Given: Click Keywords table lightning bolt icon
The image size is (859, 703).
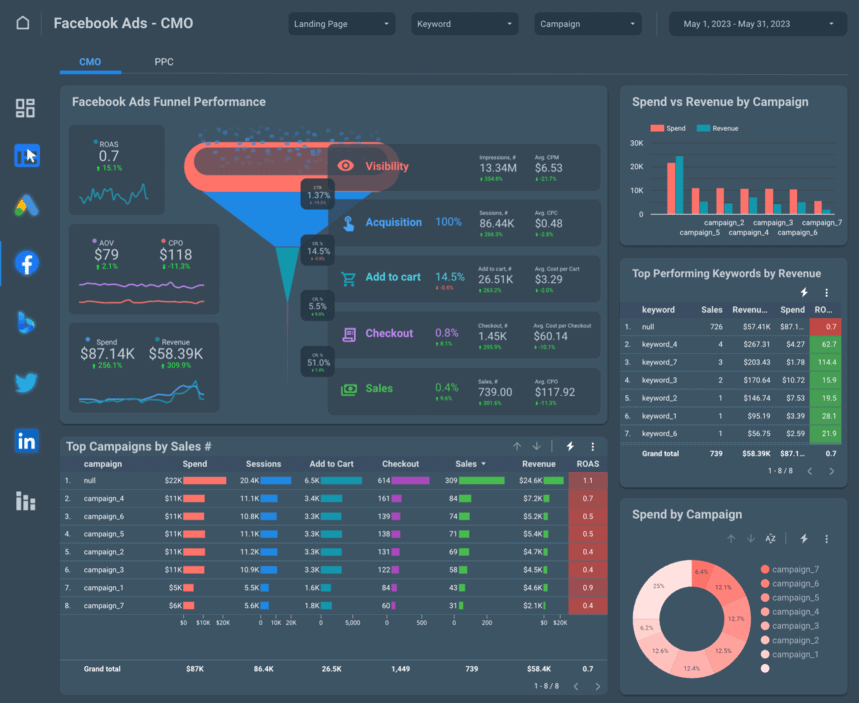Looking at the screenshot, I should coord(804,293).
